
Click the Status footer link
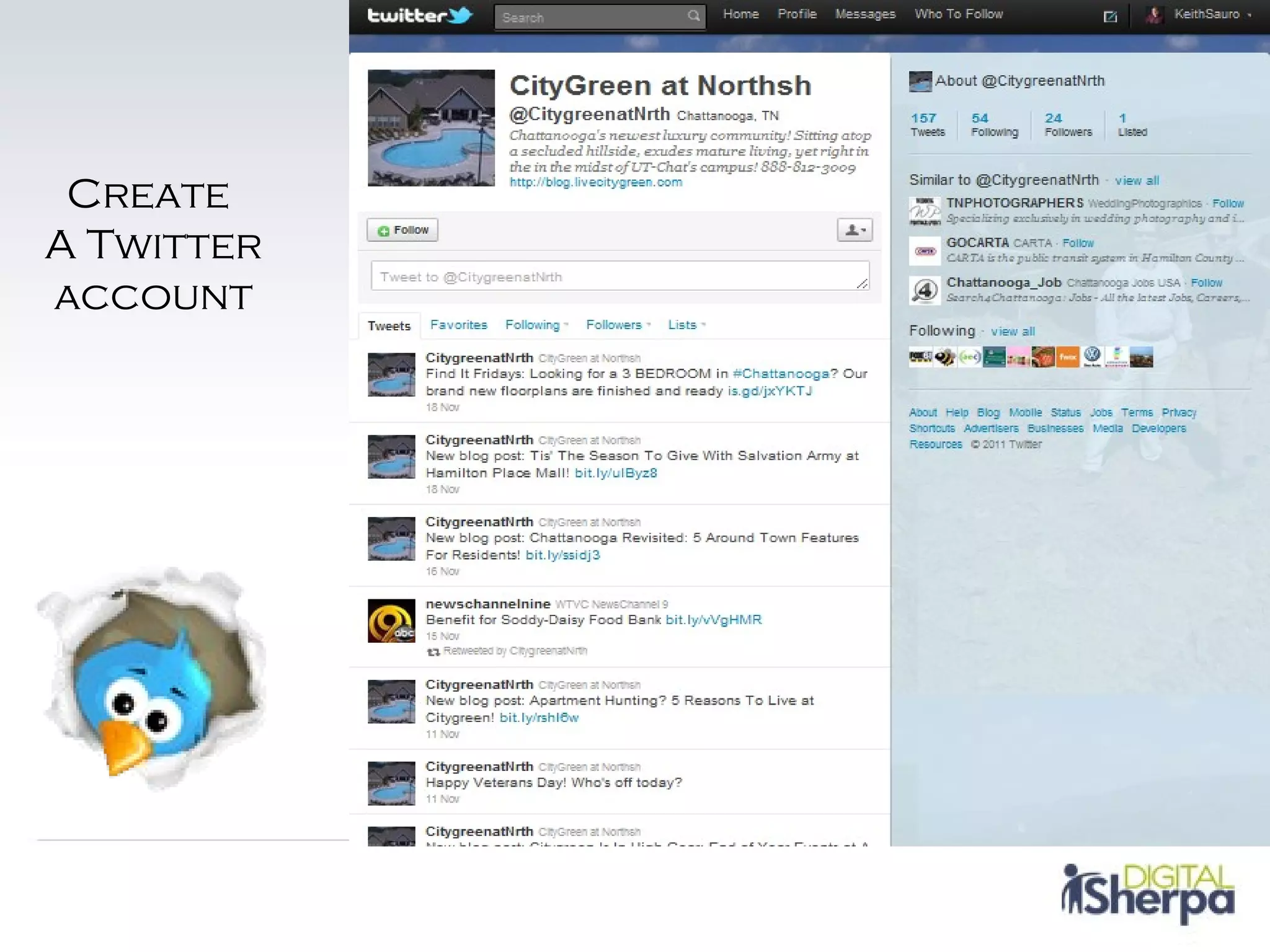pyautogui.click(x=1065, y=413)
